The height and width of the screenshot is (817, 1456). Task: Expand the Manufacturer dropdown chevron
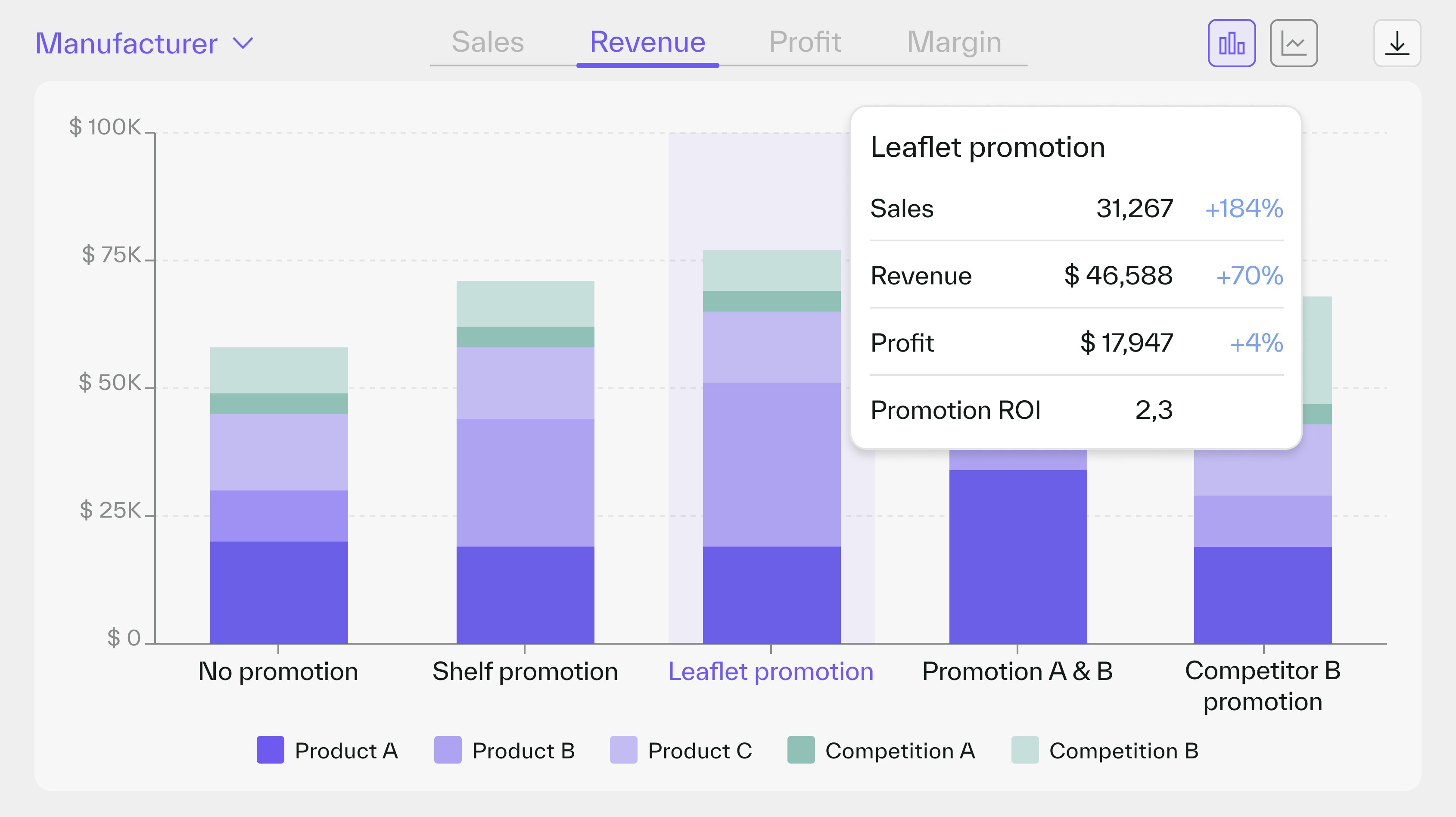coord(244,43)
